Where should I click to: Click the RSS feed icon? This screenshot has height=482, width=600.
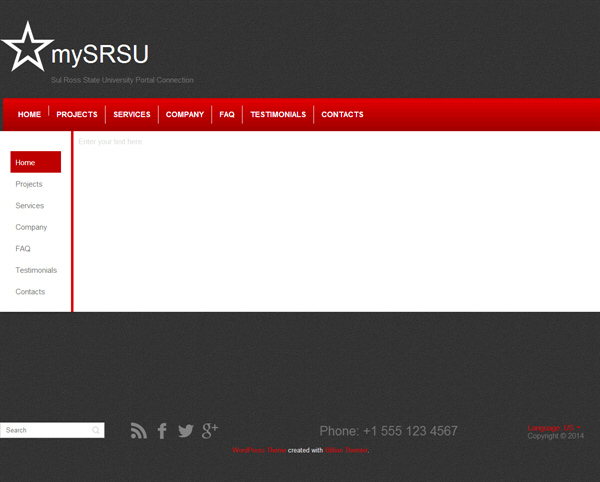point(139,431)
